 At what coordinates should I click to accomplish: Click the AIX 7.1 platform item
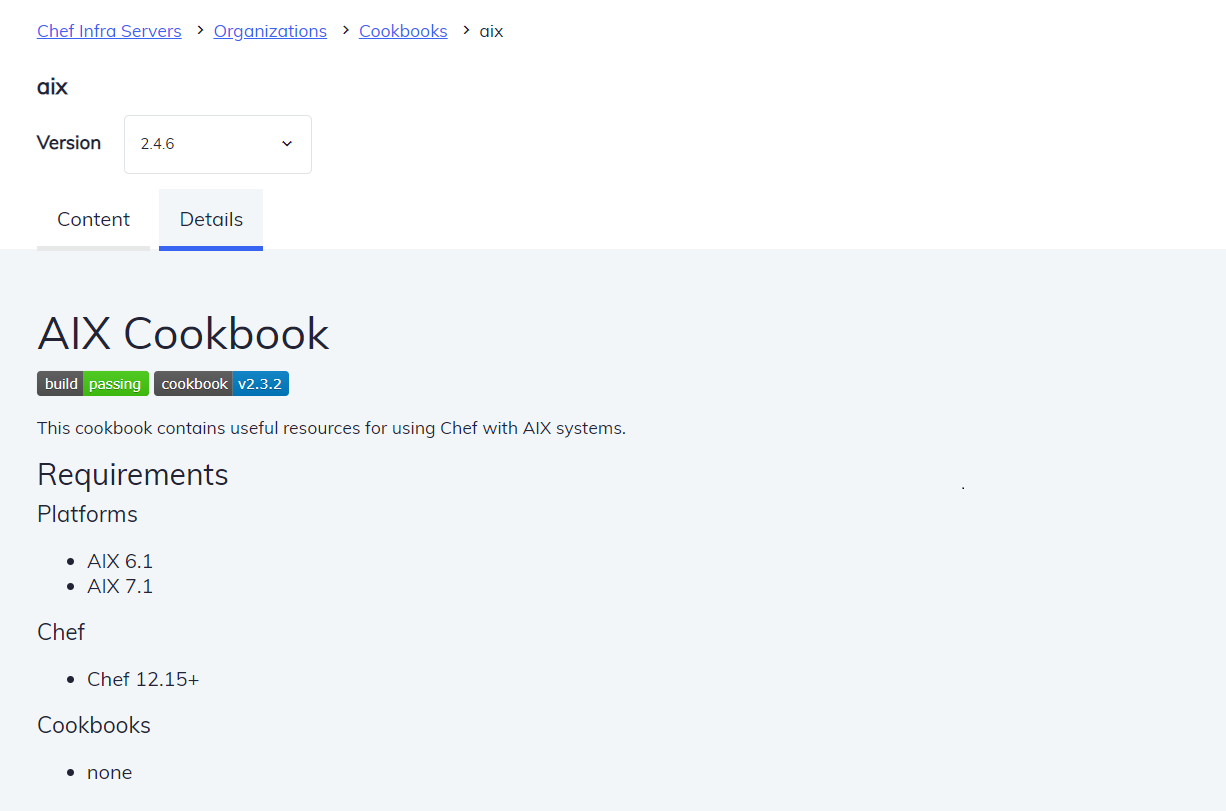[x=120, y=586]
